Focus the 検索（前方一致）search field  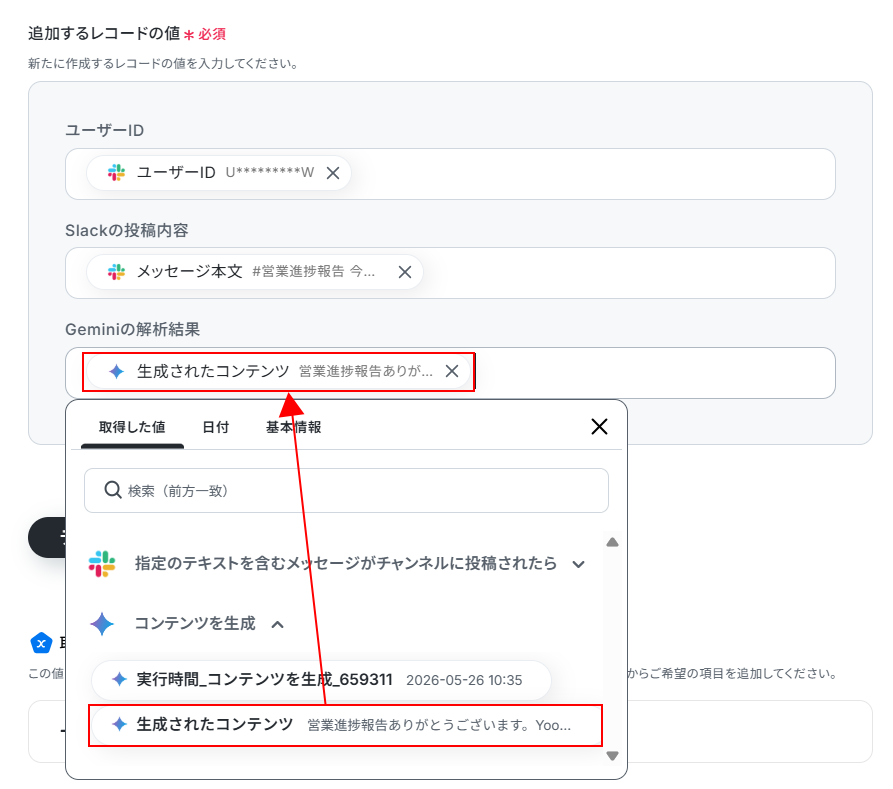pos(346,490)
